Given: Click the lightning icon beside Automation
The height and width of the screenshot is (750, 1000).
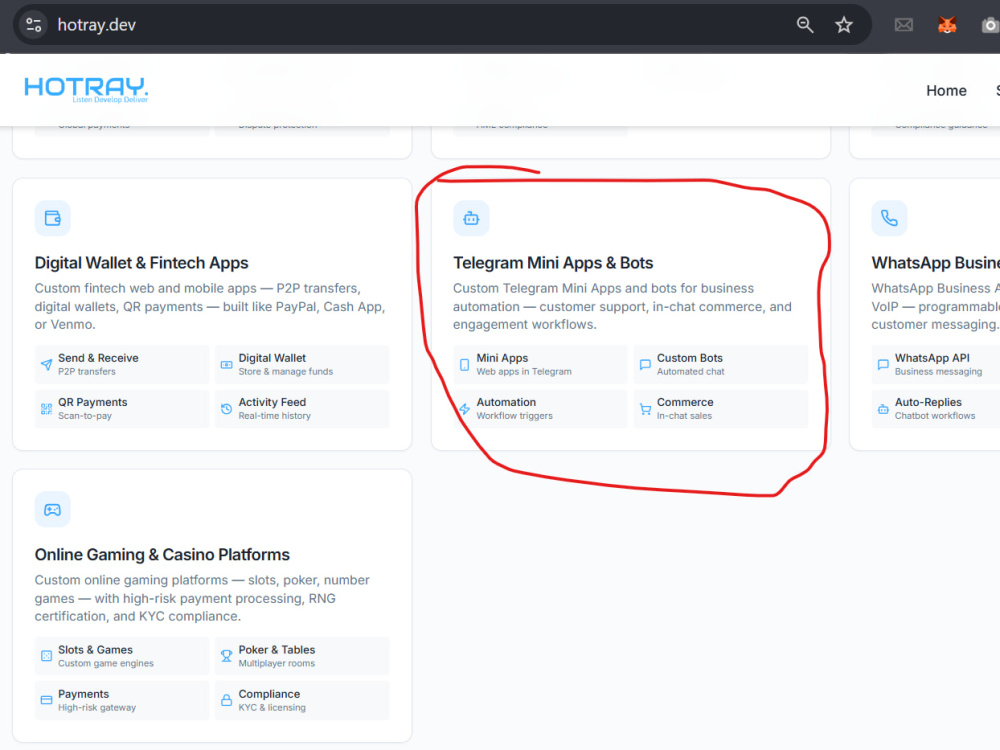Looking at the screenshot, I should [464, 409].
